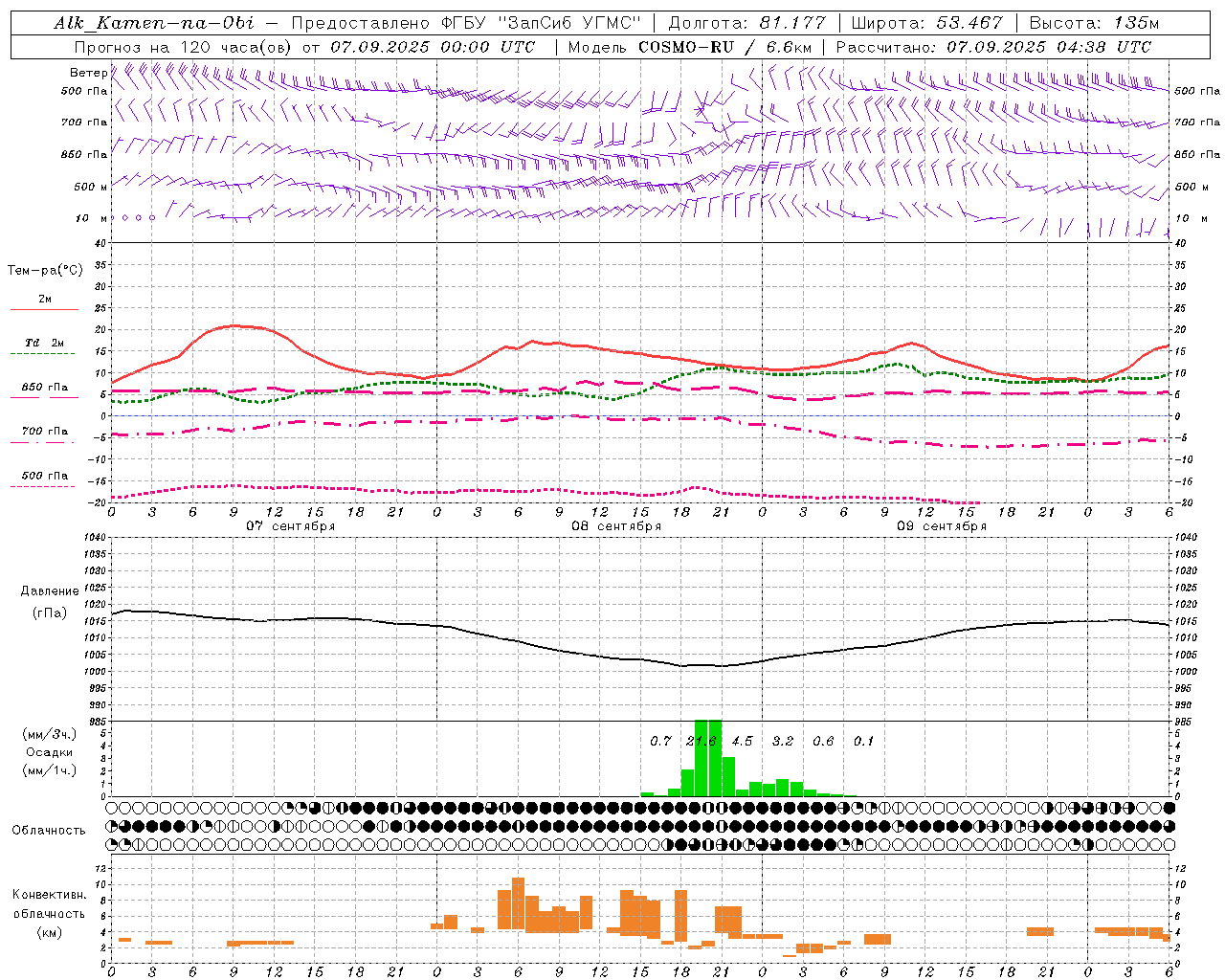Click the Td 2м dew point legend entry

point(44,343)
